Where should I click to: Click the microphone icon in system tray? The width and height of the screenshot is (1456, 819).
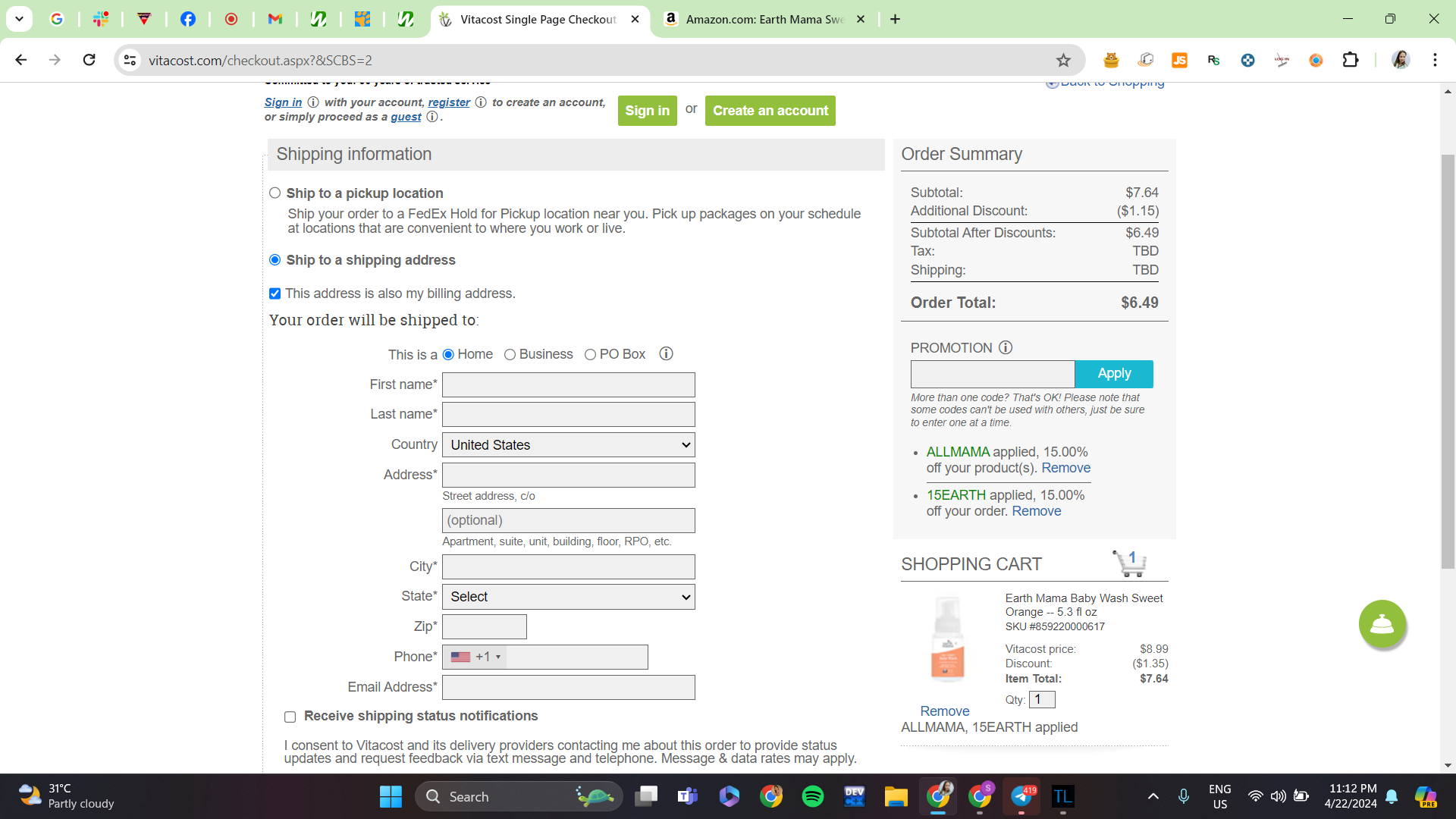1183,797
